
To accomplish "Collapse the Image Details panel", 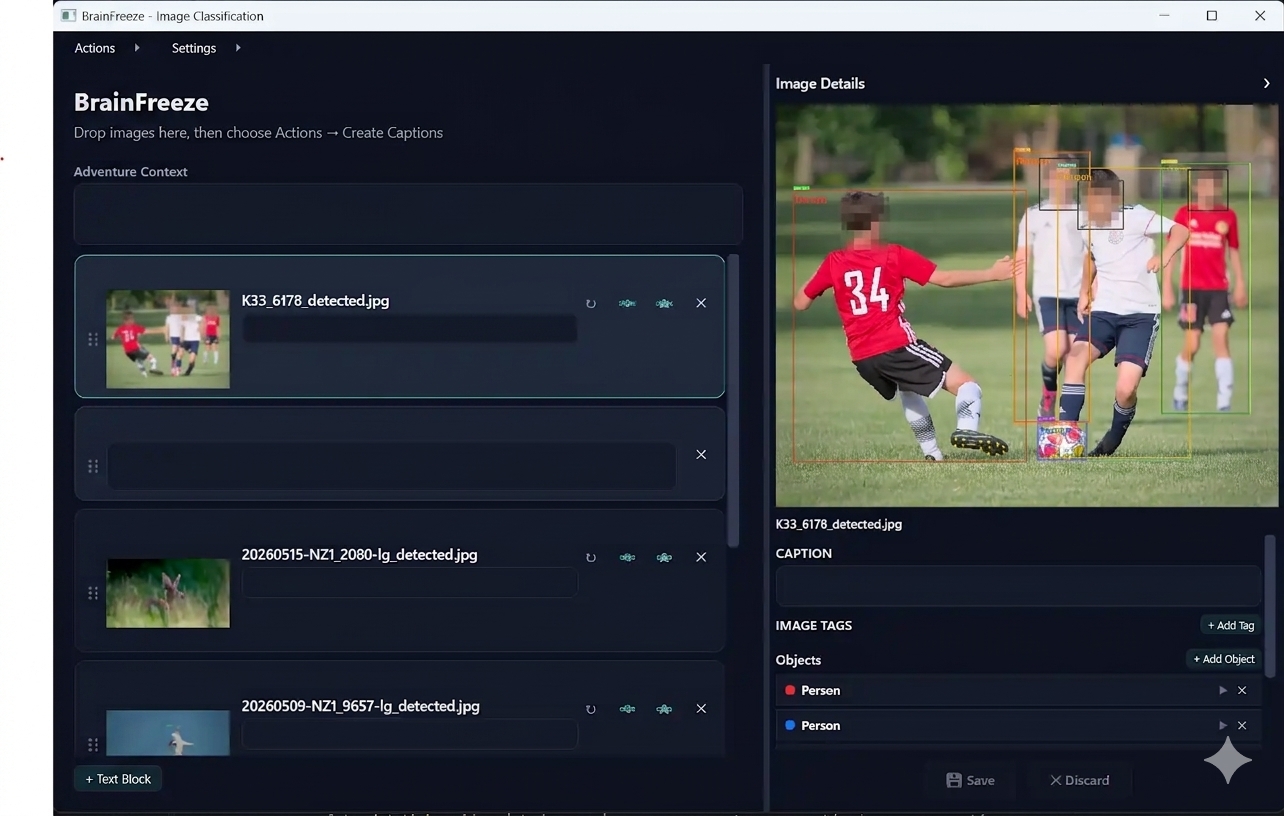I will tap(1266, 84).
